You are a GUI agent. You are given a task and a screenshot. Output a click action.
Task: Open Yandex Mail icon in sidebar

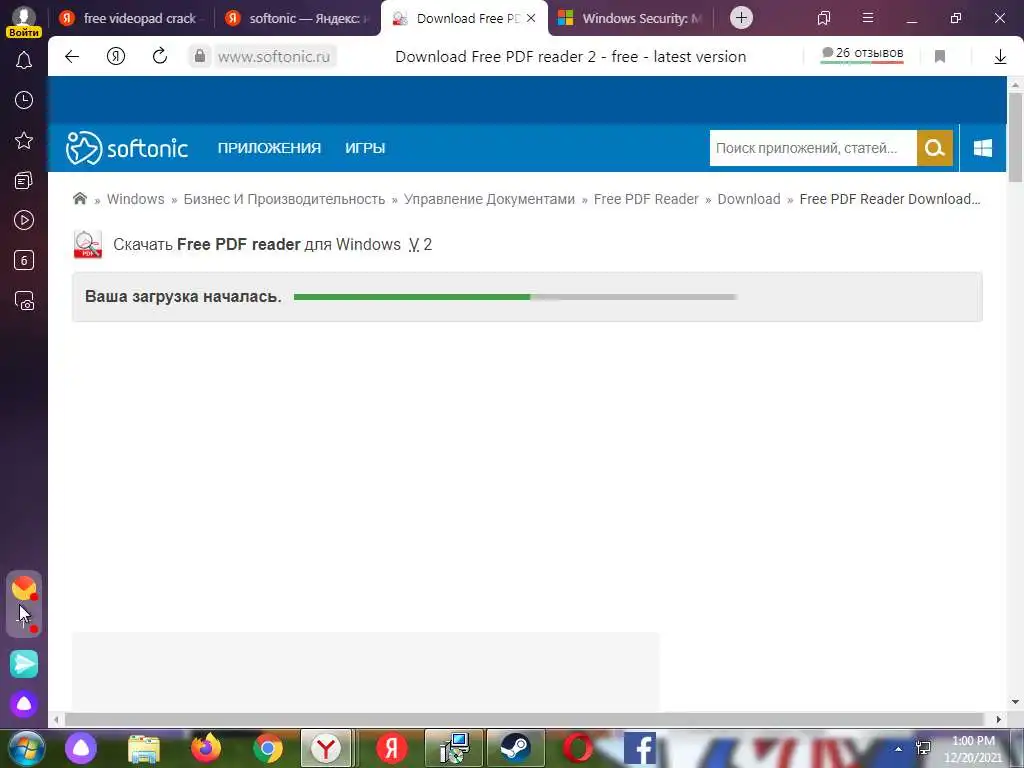tap(24, 588)
